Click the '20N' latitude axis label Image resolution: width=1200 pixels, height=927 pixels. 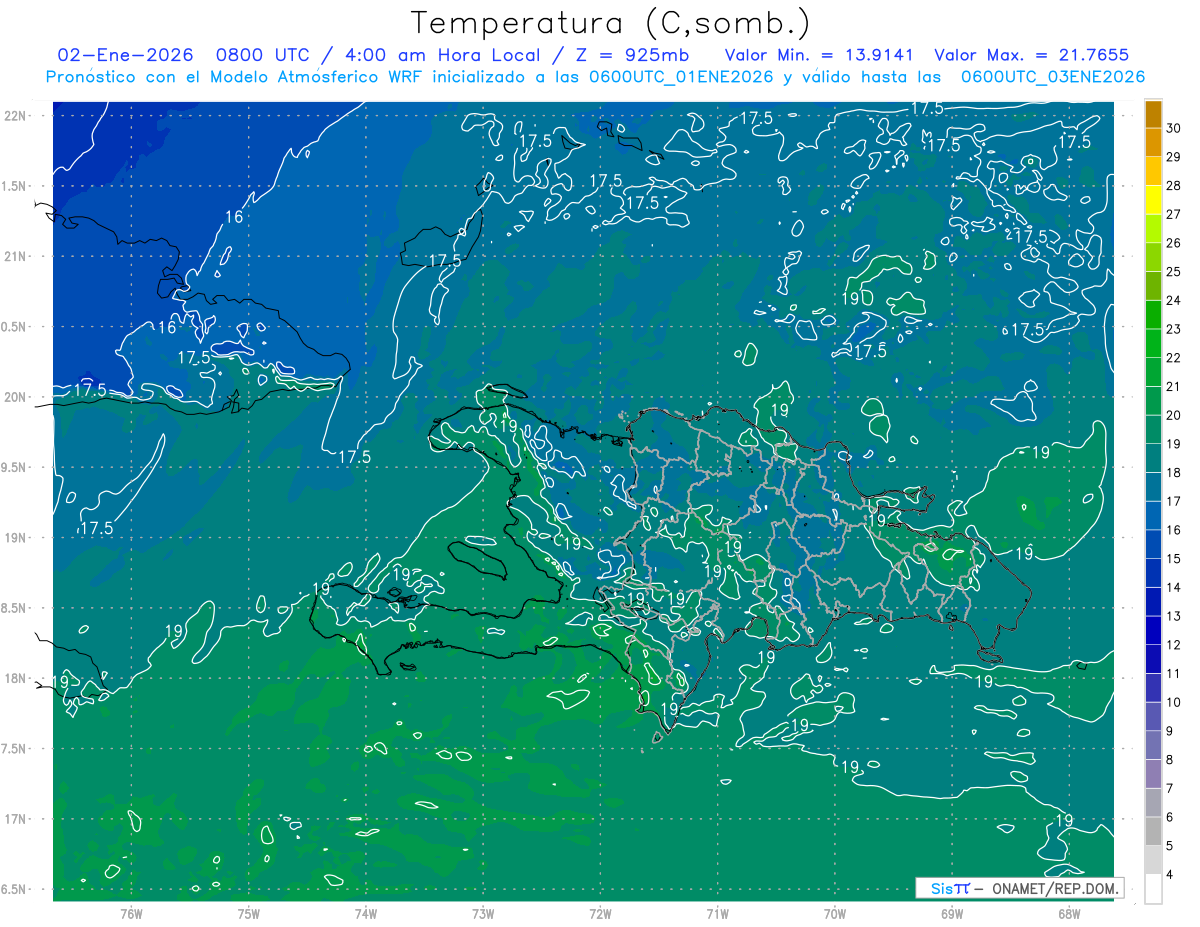coord(16,397)
